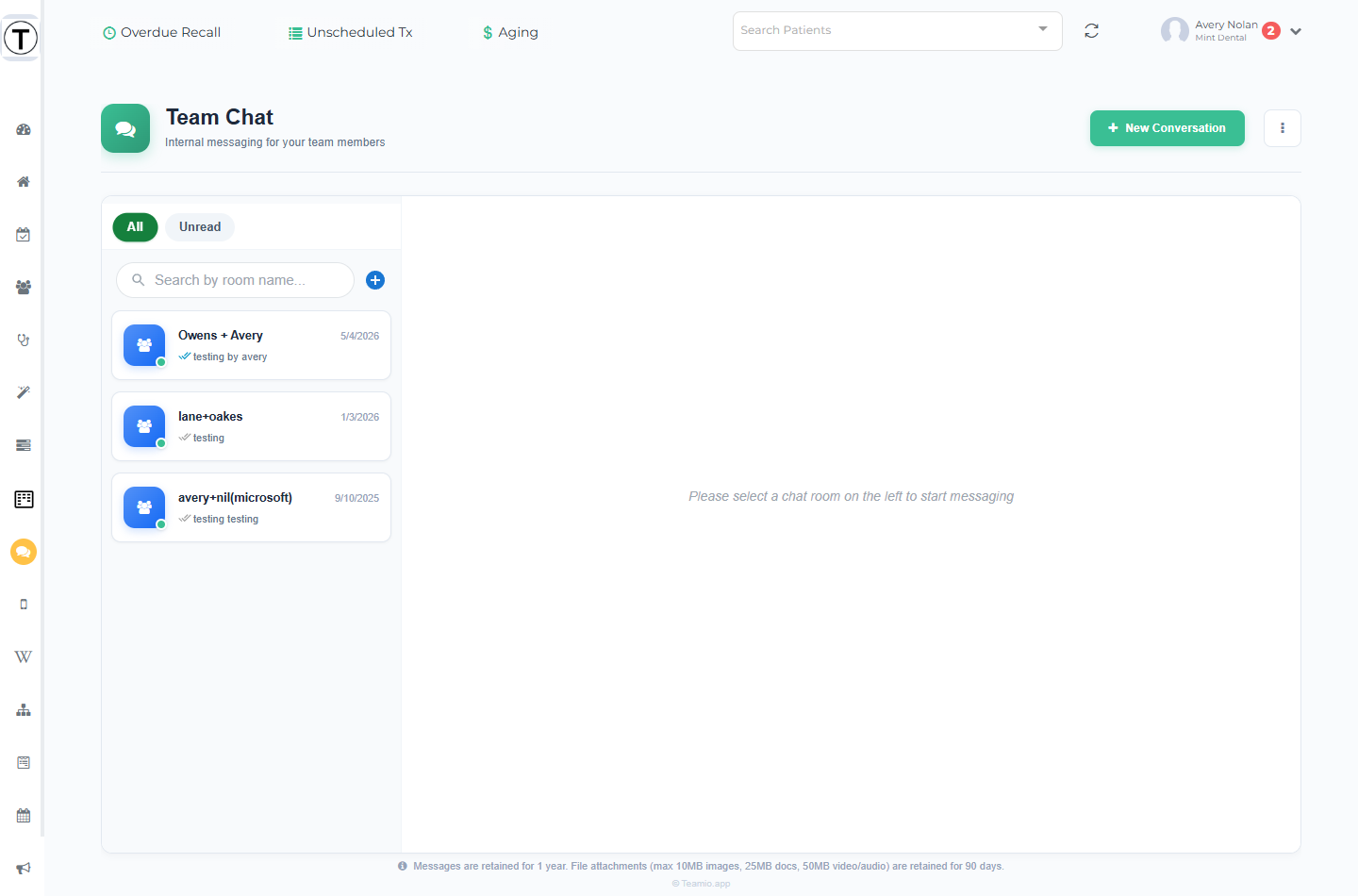This screenshot has width=1358, height=896.
Task: Open the Teamio.app footer link
Action: coord(702,884)
